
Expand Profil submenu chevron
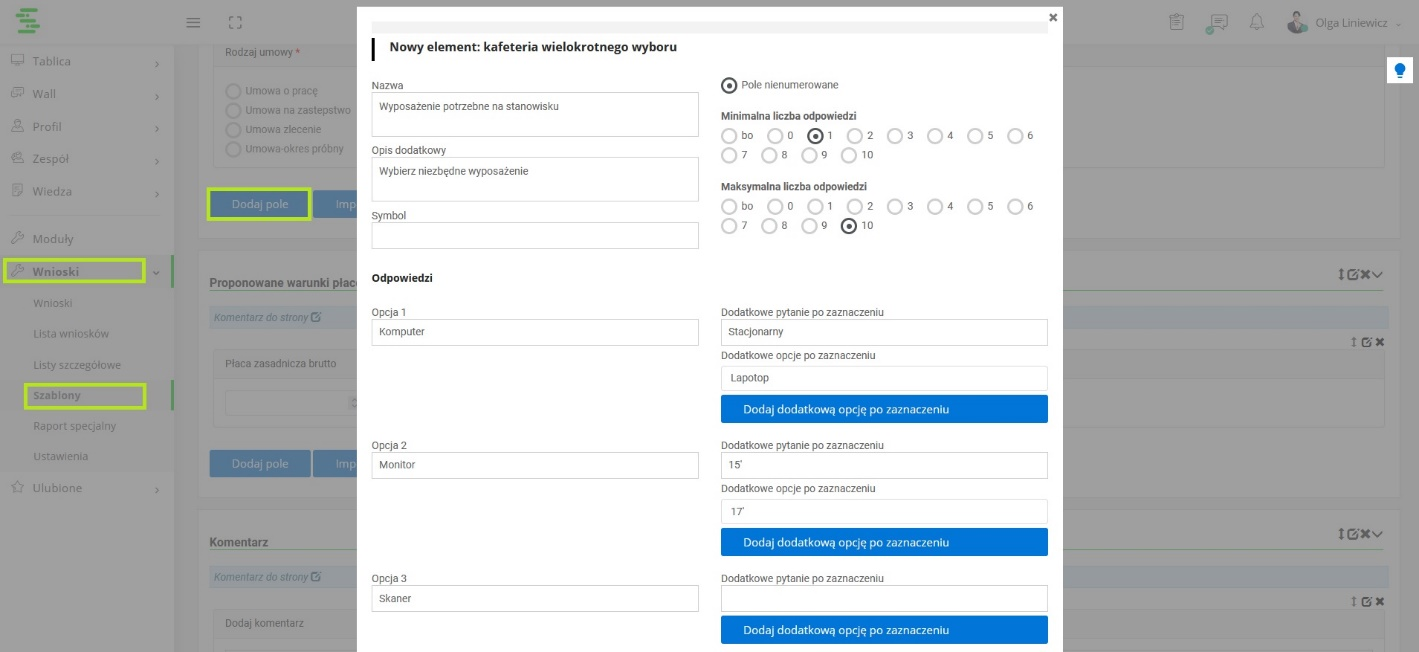click(157, 130)
